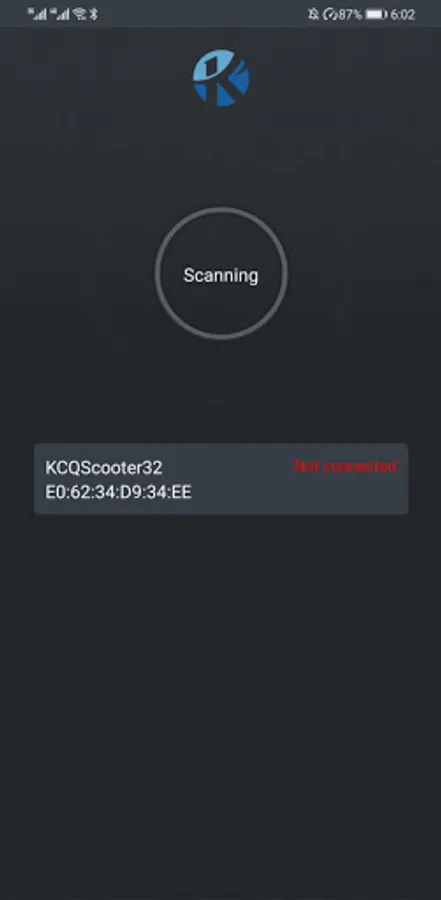Select the KCQScooter32 device name
Screen dimensions: 441x900
(x=104, y=467)
